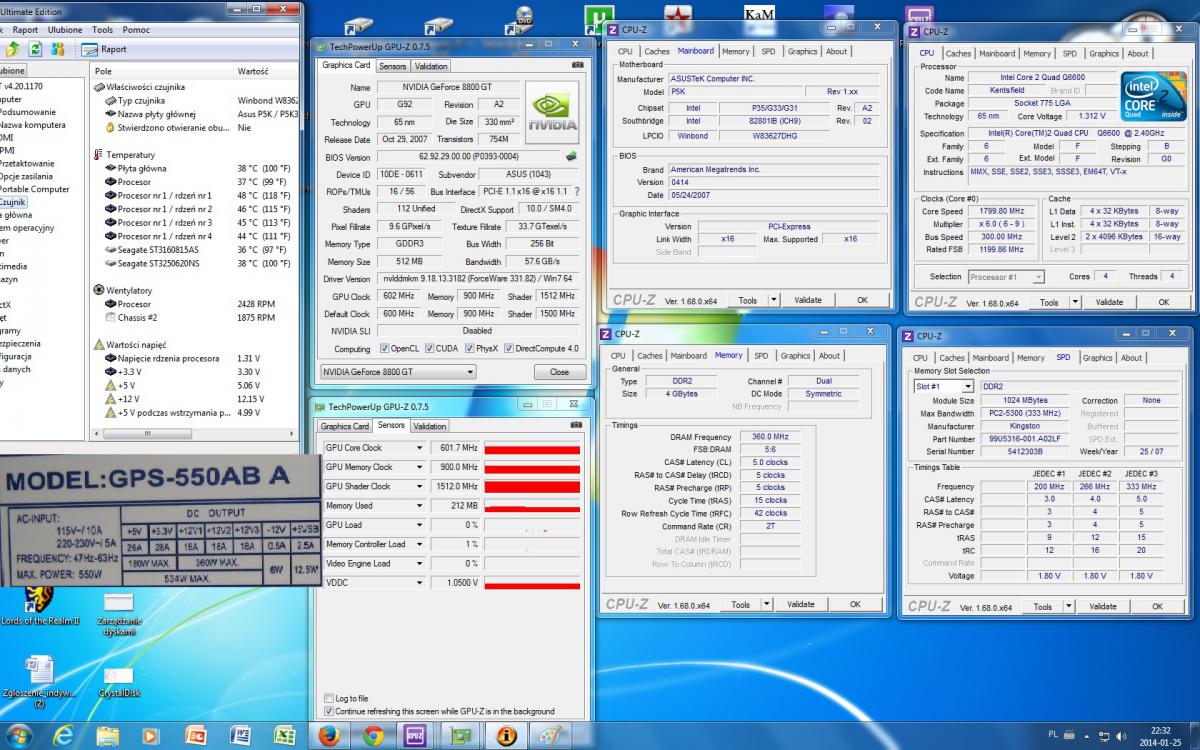Open Graphics tab in CPU-Z CPU window
Screen dimensions: 1200x750
(1104, 54)
